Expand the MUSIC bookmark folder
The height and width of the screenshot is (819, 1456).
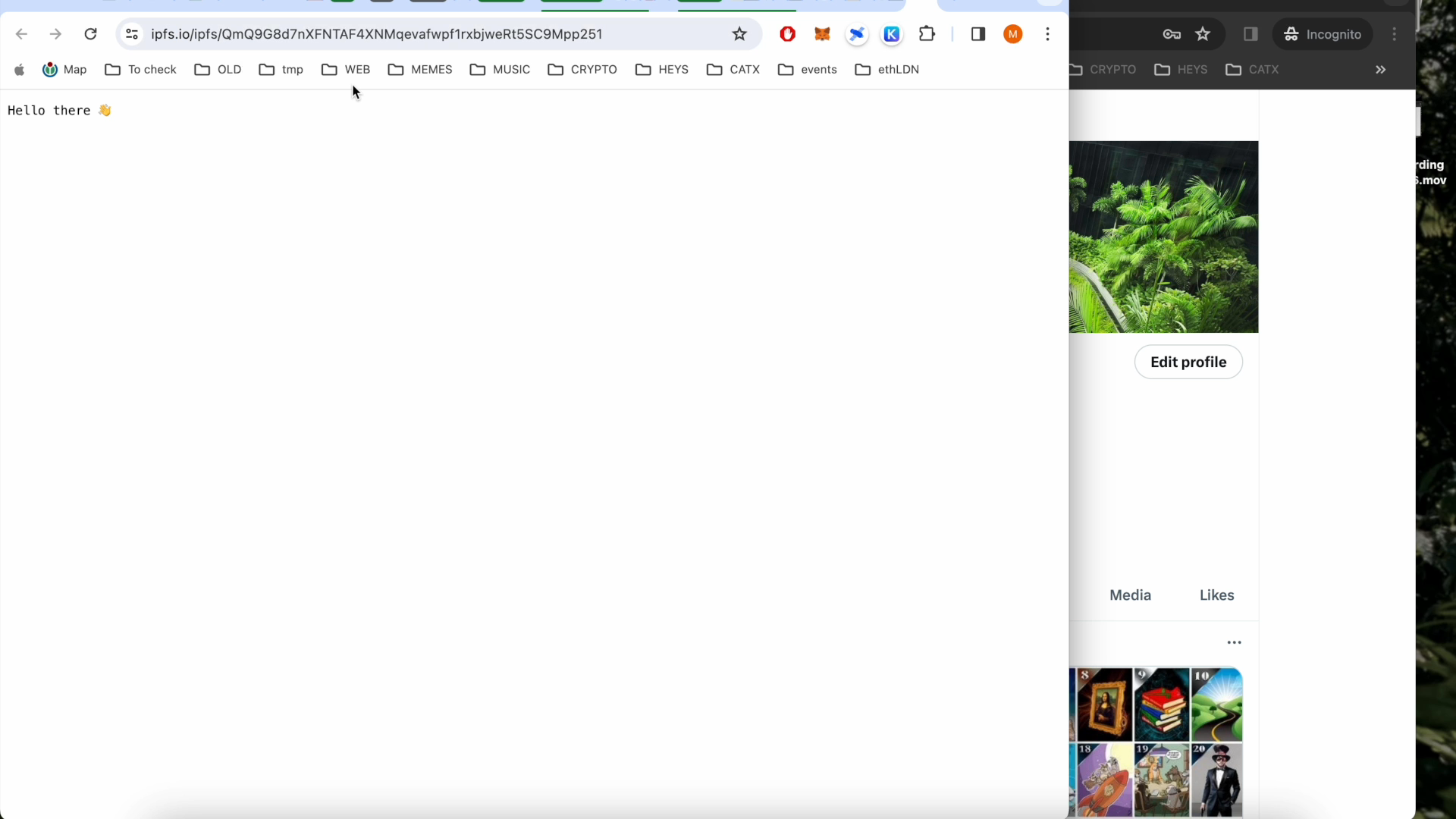(x=500, y=70)
